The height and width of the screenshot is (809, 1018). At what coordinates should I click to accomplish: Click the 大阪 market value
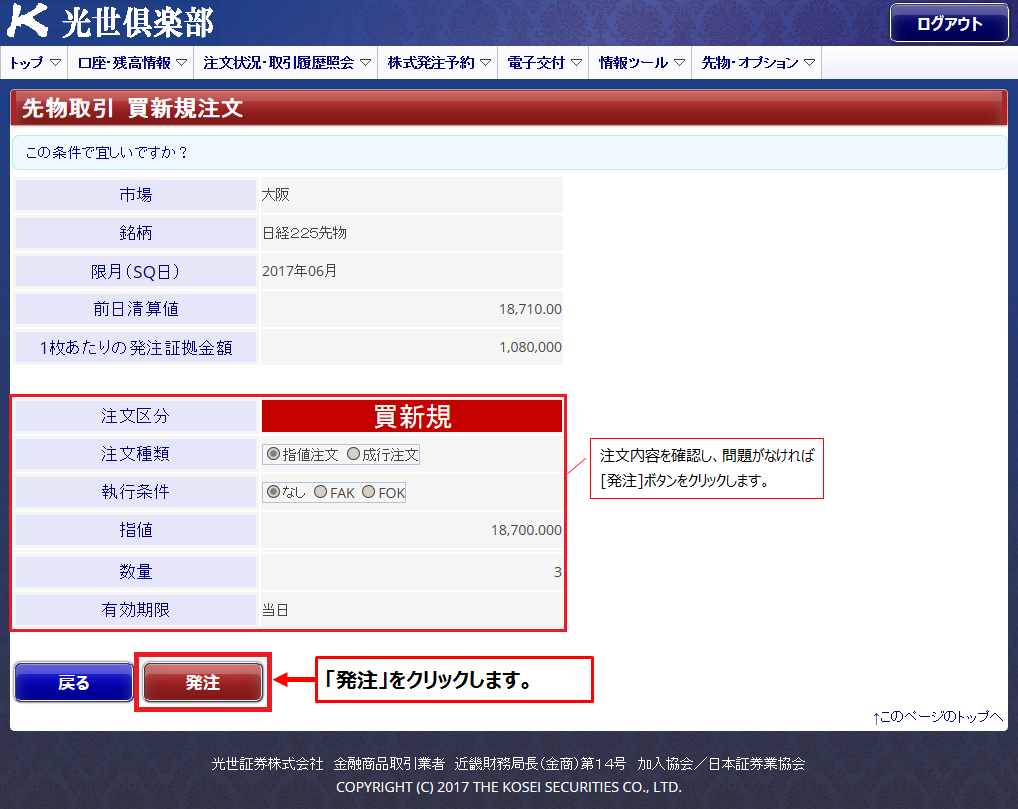tap(275, 195)
